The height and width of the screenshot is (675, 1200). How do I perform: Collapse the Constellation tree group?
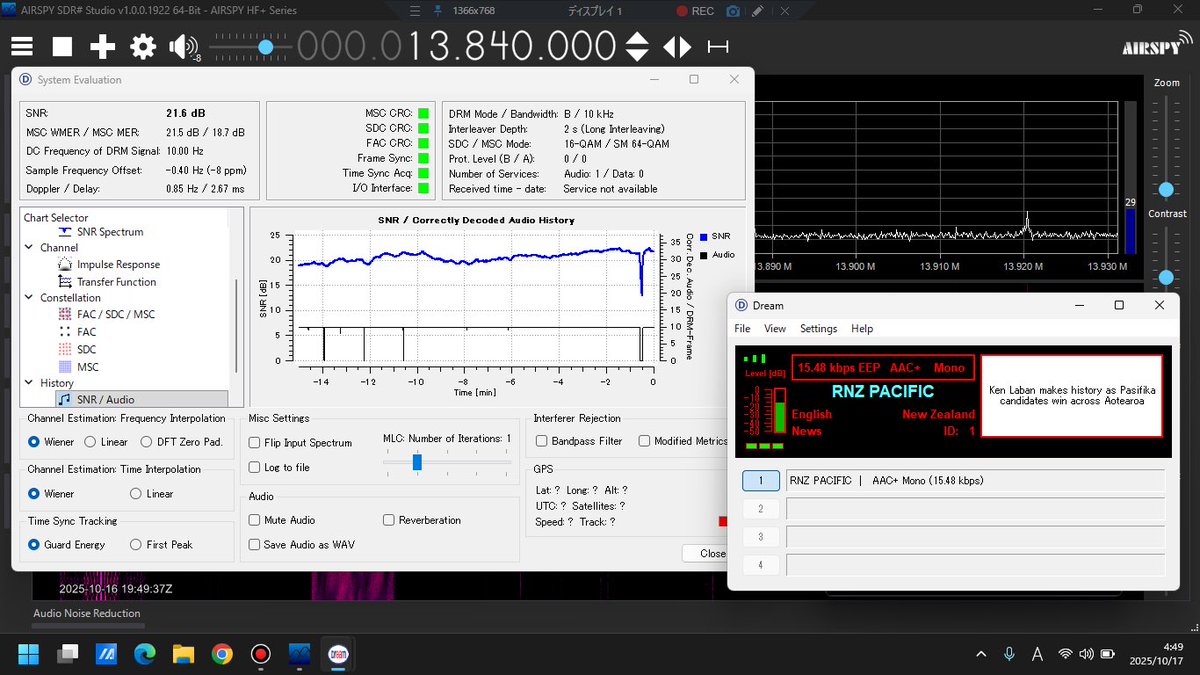point(30,298)
